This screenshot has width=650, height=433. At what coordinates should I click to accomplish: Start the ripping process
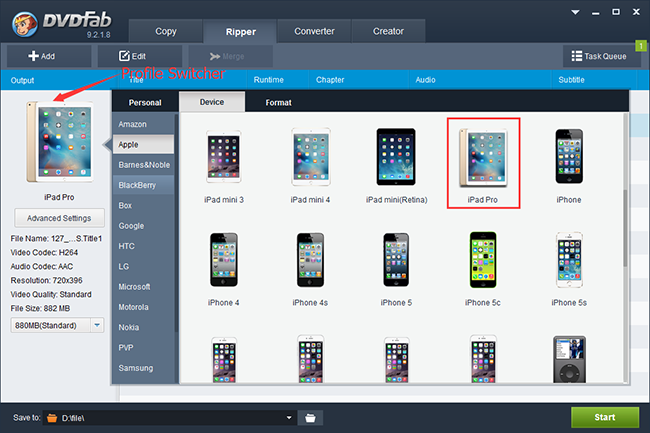[605, 417]
